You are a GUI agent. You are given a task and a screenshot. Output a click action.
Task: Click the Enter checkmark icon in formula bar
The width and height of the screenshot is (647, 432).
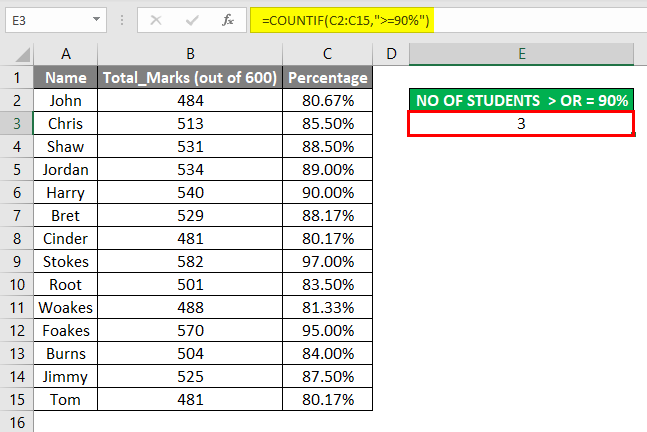(192, 20)
